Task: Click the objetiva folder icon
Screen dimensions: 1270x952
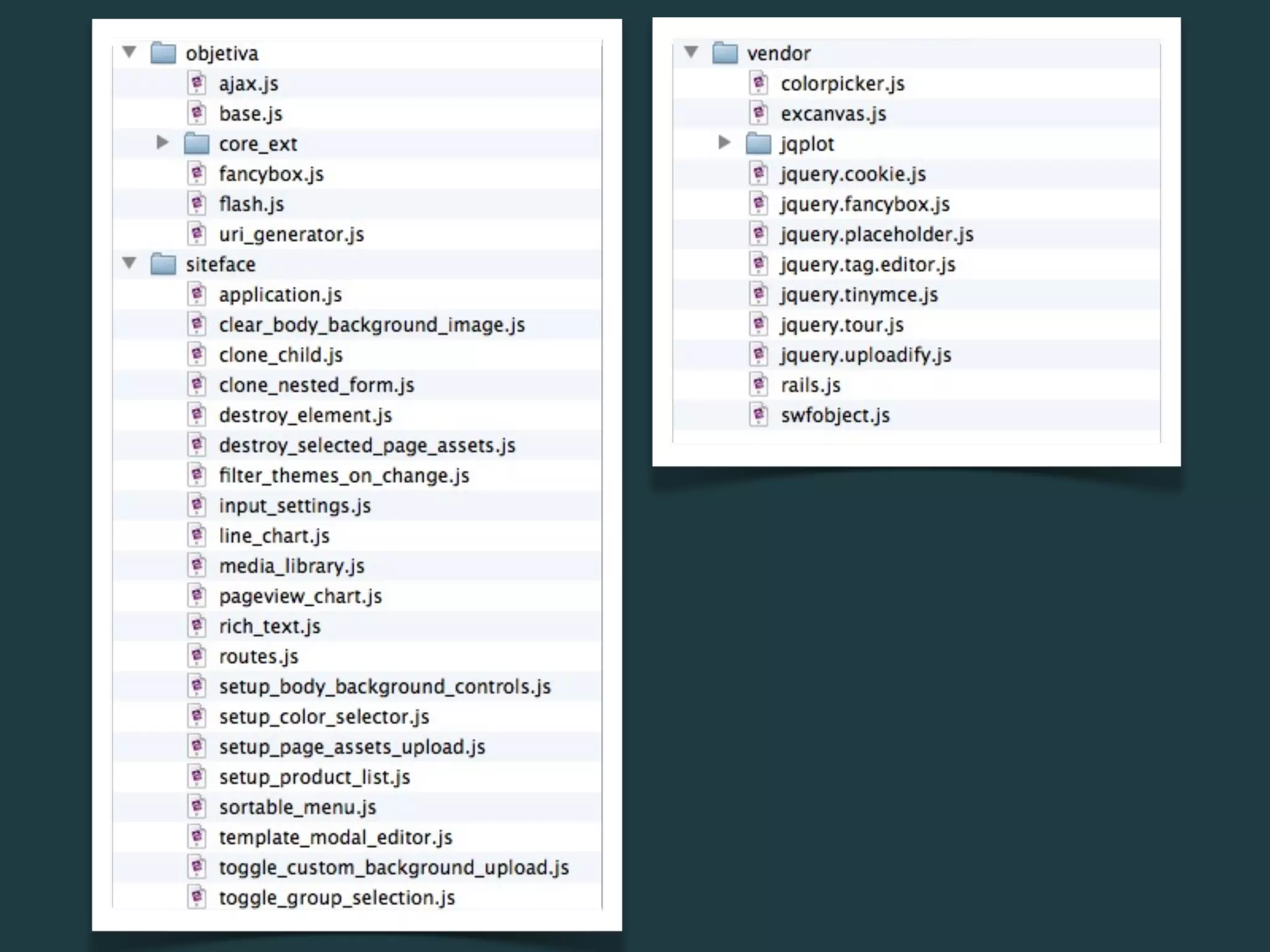Action: pos(164,53)
